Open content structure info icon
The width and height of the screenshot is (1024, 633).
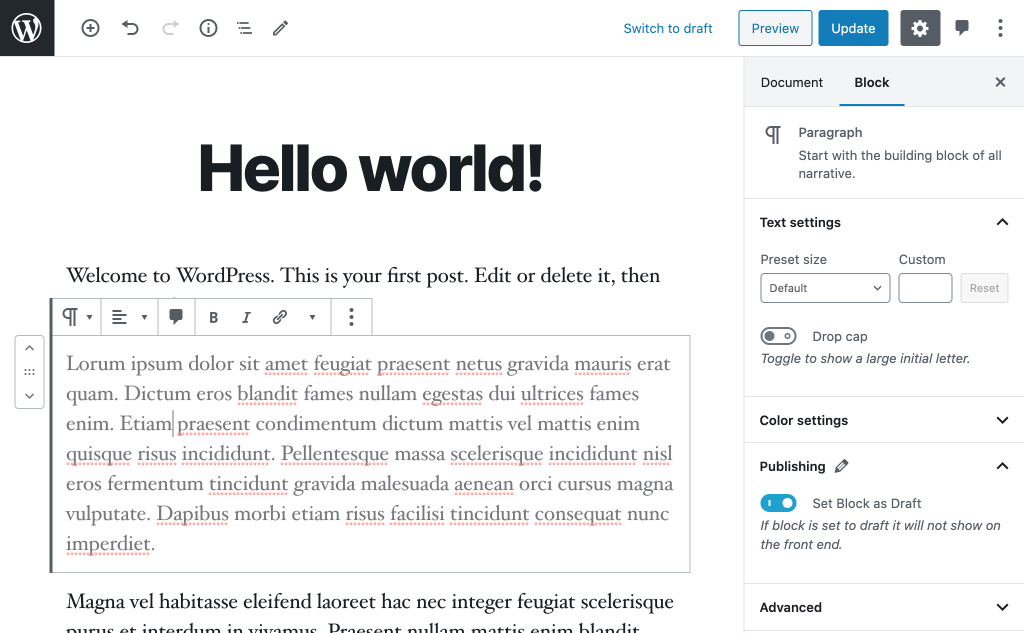point(208,28)
